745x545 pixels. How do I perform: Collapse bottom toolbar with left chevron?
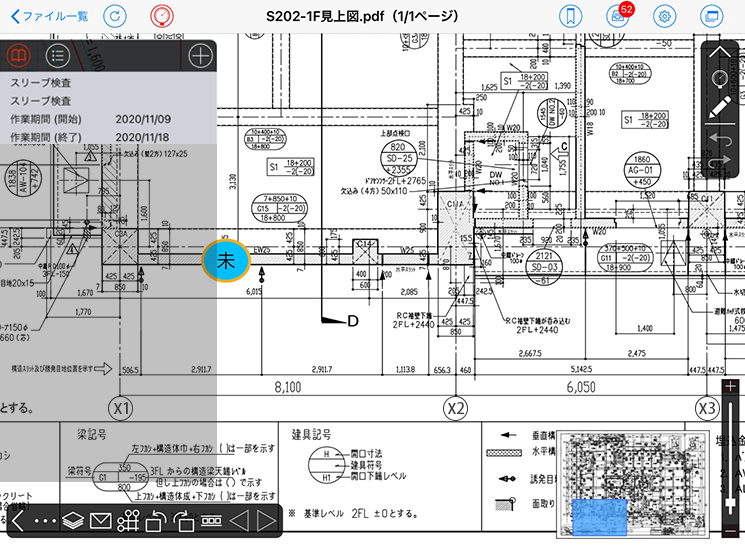click(17, 521)
